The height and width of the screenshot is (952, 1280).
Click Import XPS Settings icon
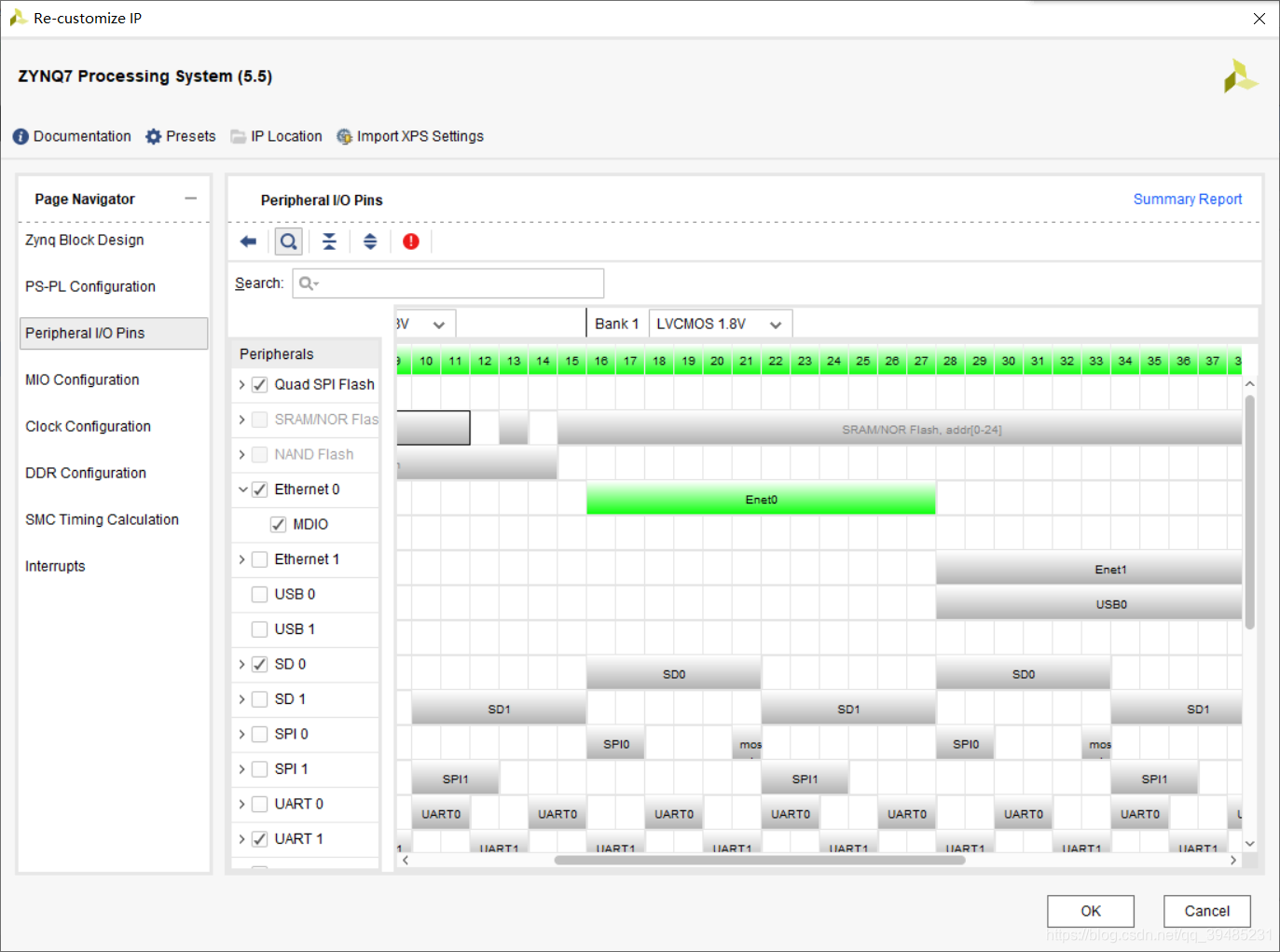click(345, 136)
